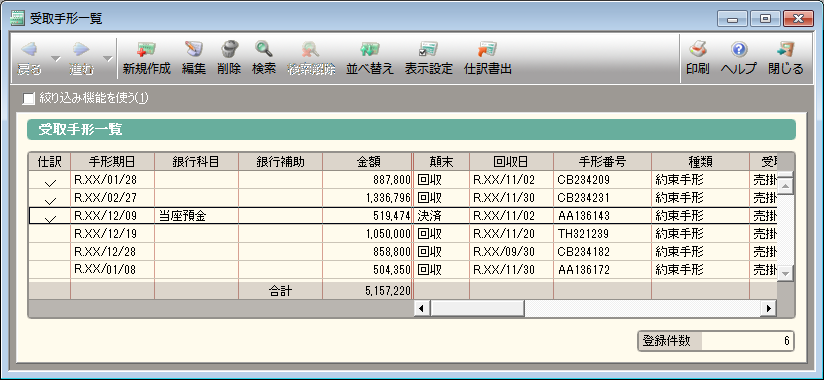Click the 銀行科目 column header
This screenshot has width=824, height=380.
197,161
